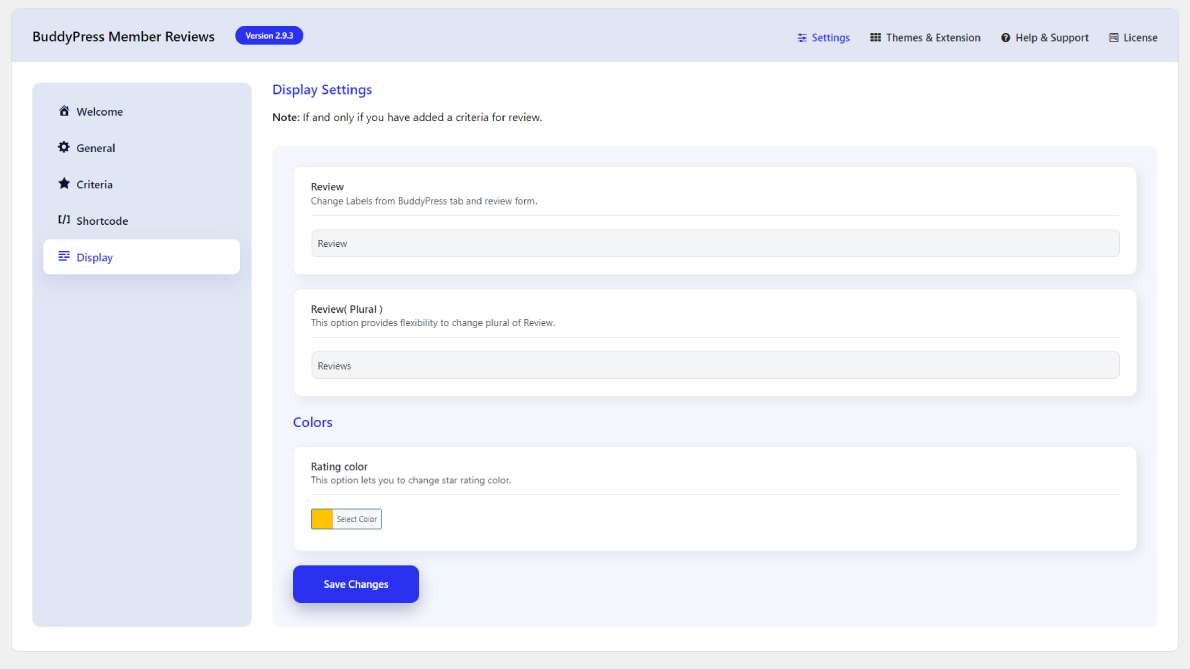Select the Display tab label
Screen dimensions: 1190x669
point(94,257)
